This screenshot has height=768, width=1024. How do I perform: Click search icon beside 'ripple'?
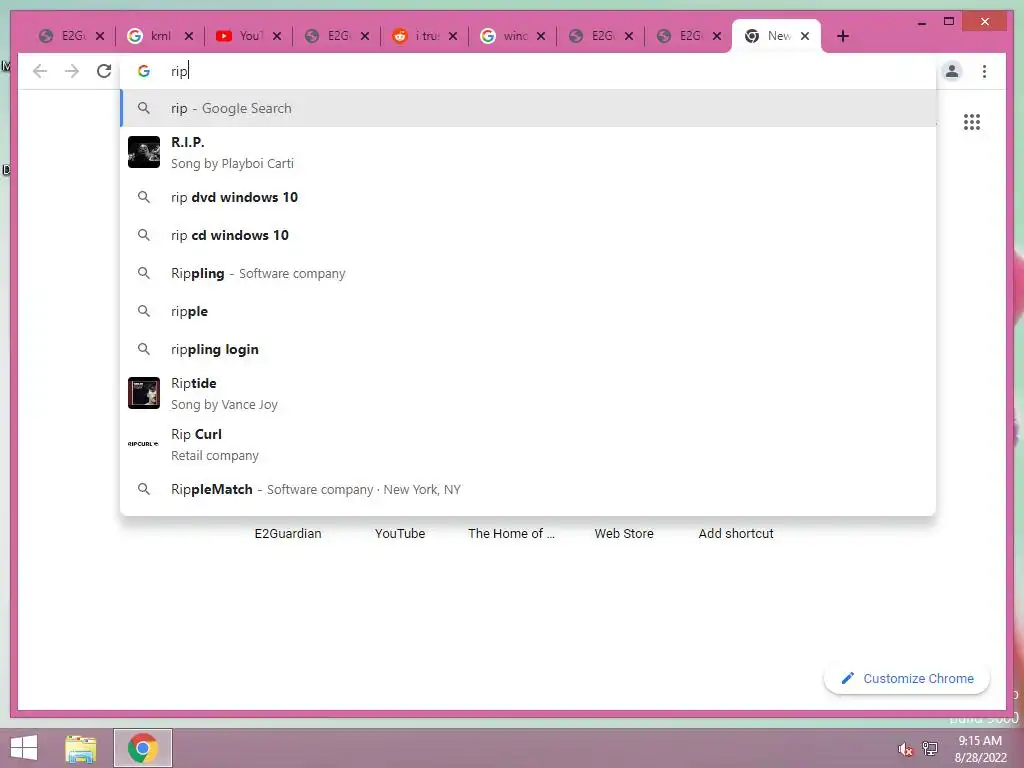click(x=144, y=311)
